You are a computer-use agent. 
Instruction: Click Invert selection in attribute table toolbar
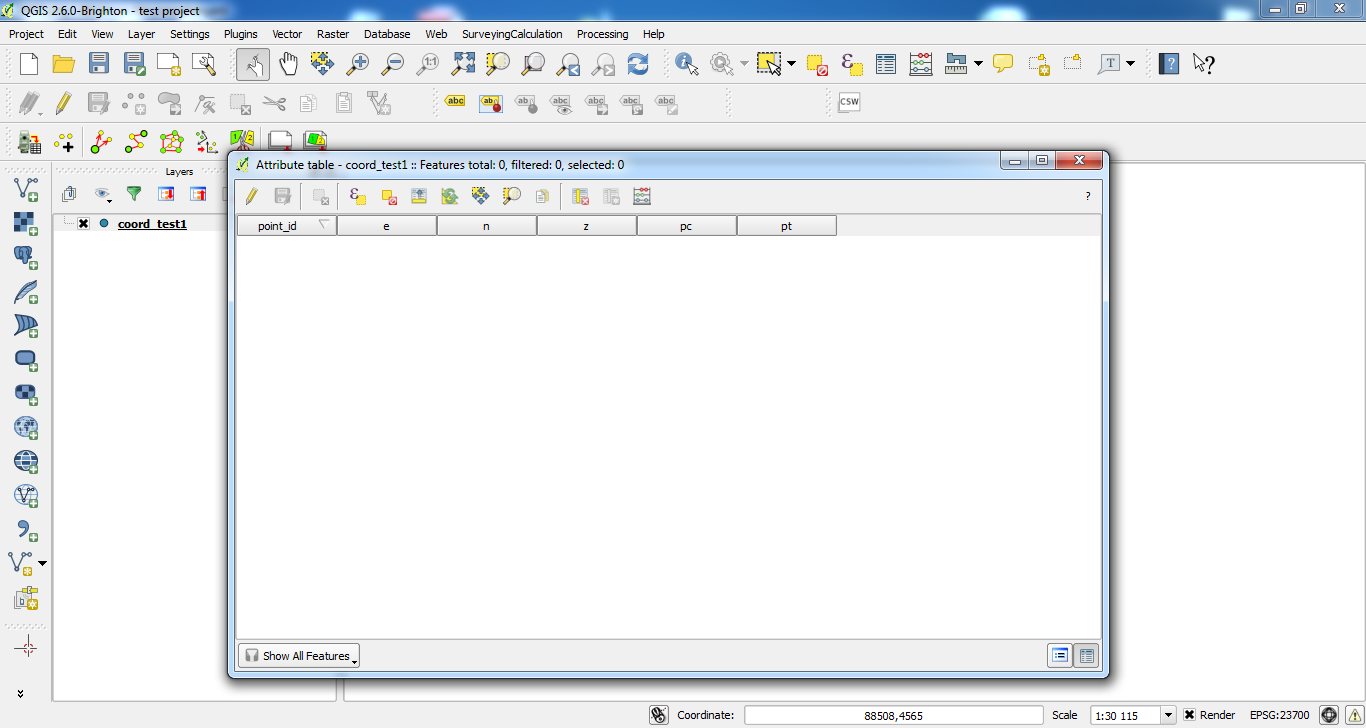pos(450,196)
